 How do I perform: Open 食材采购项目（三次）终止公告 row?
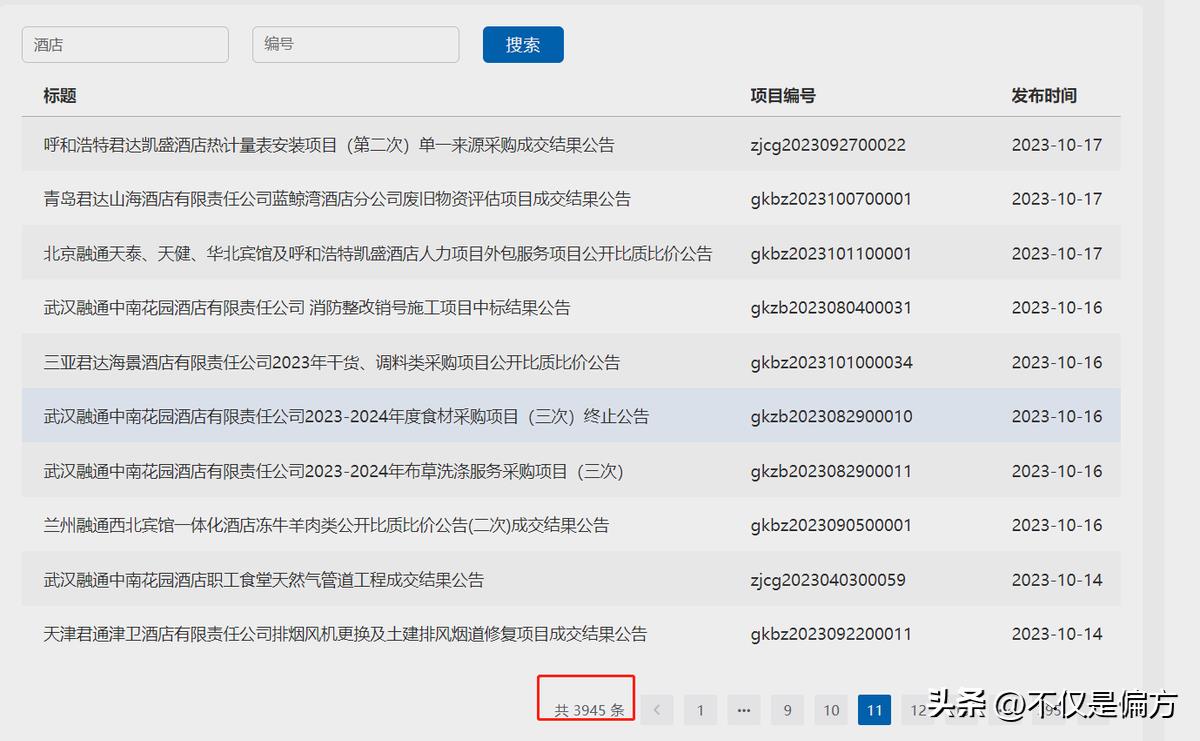346,416
